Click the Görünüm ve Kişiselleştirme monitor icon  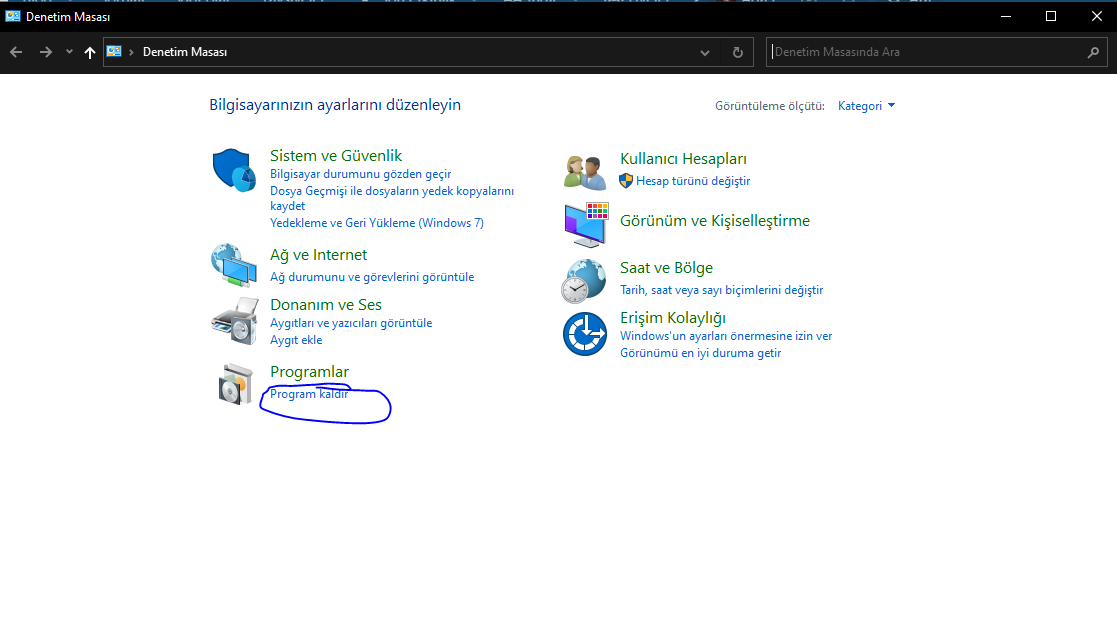[x=586, y=224]
